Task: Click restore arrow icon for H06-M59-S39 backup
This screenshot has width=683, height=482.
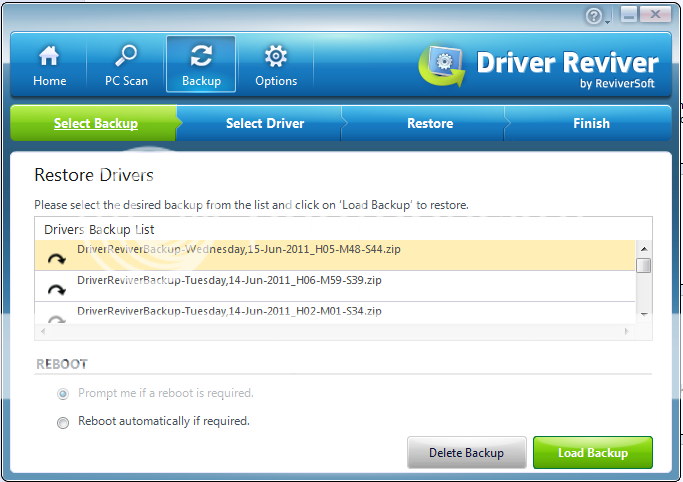Action: pos(57,290)
